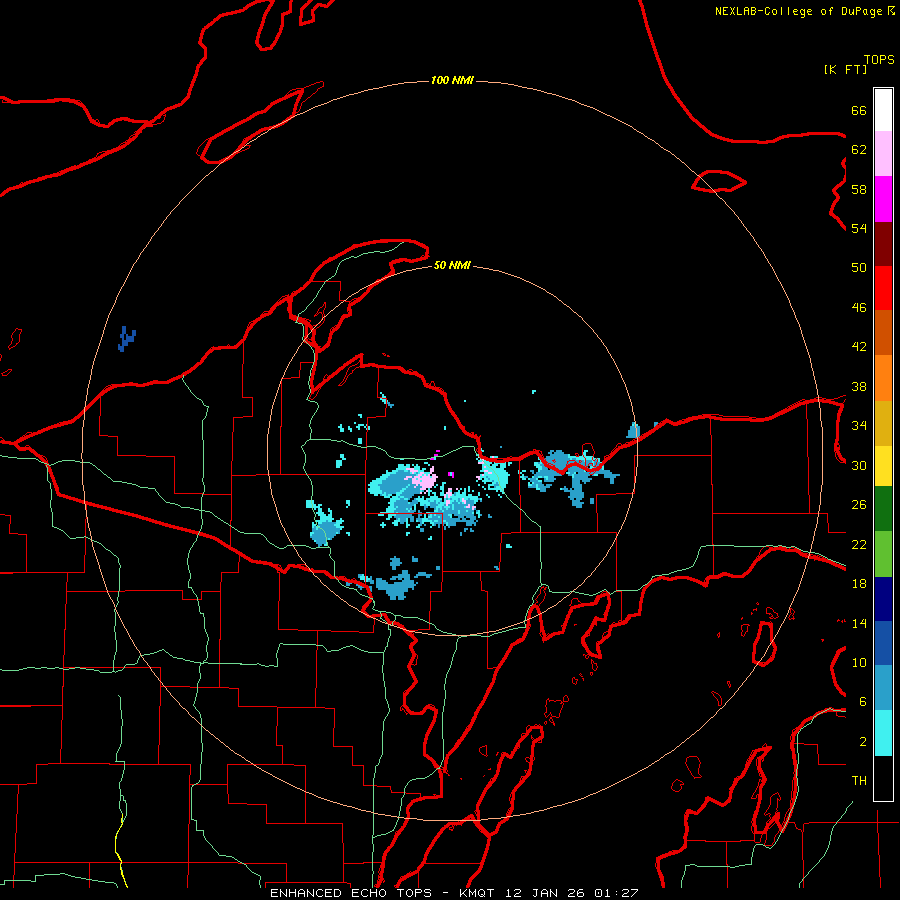900x900 pixels.
Task: Select the light blue band beside 6
Action: [883, 688]
